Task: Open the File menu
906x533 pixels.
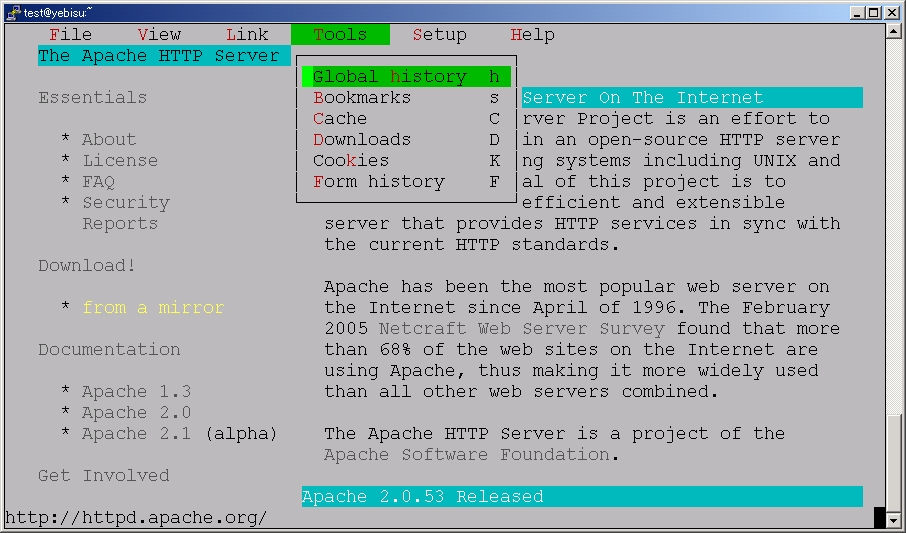Action: click(x=70, y=35)
